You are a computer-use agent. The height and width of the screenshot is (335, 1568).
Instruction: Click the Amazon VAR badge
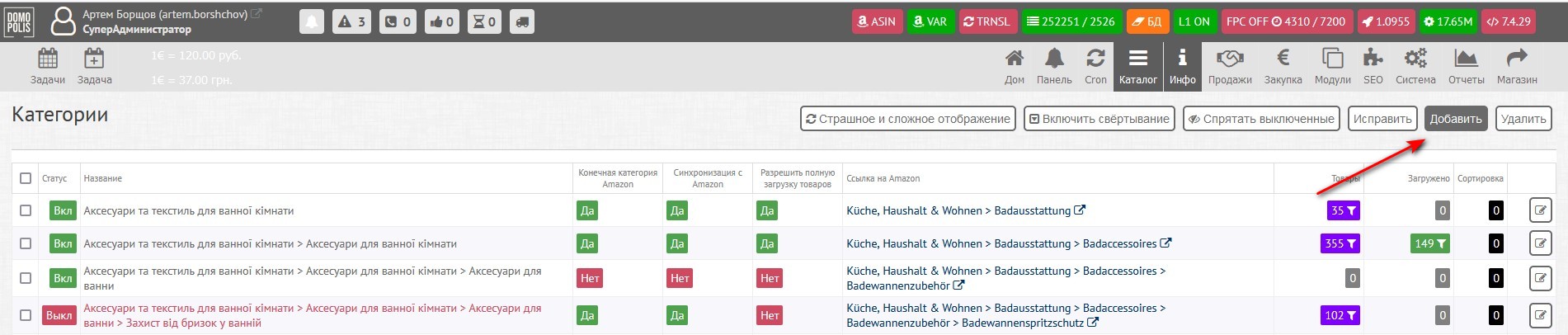tap(930, 21)
